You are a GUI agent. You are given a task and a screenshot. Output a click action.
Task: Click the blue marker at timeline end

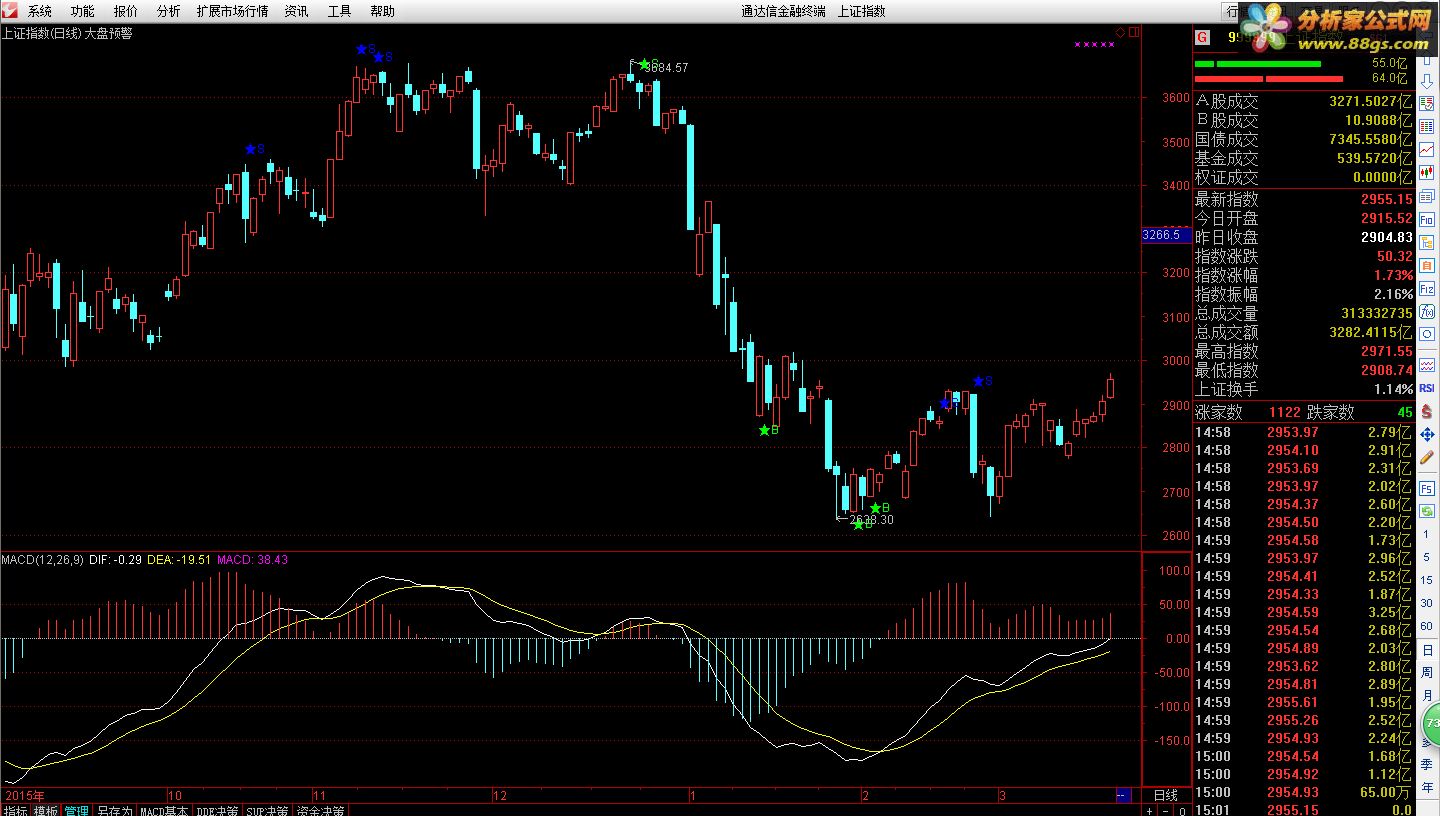1123,795
